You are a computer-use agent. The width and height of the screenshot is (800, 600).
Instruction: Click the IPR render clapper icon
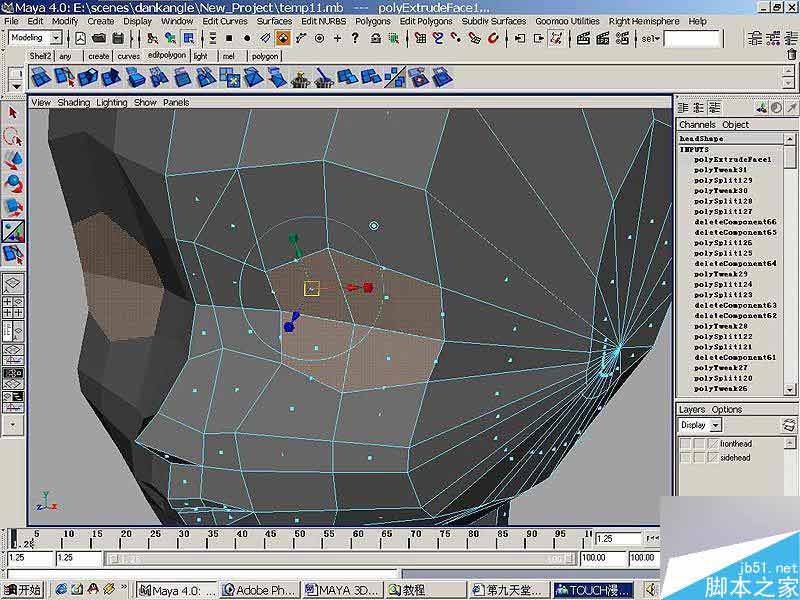[603, 38]
